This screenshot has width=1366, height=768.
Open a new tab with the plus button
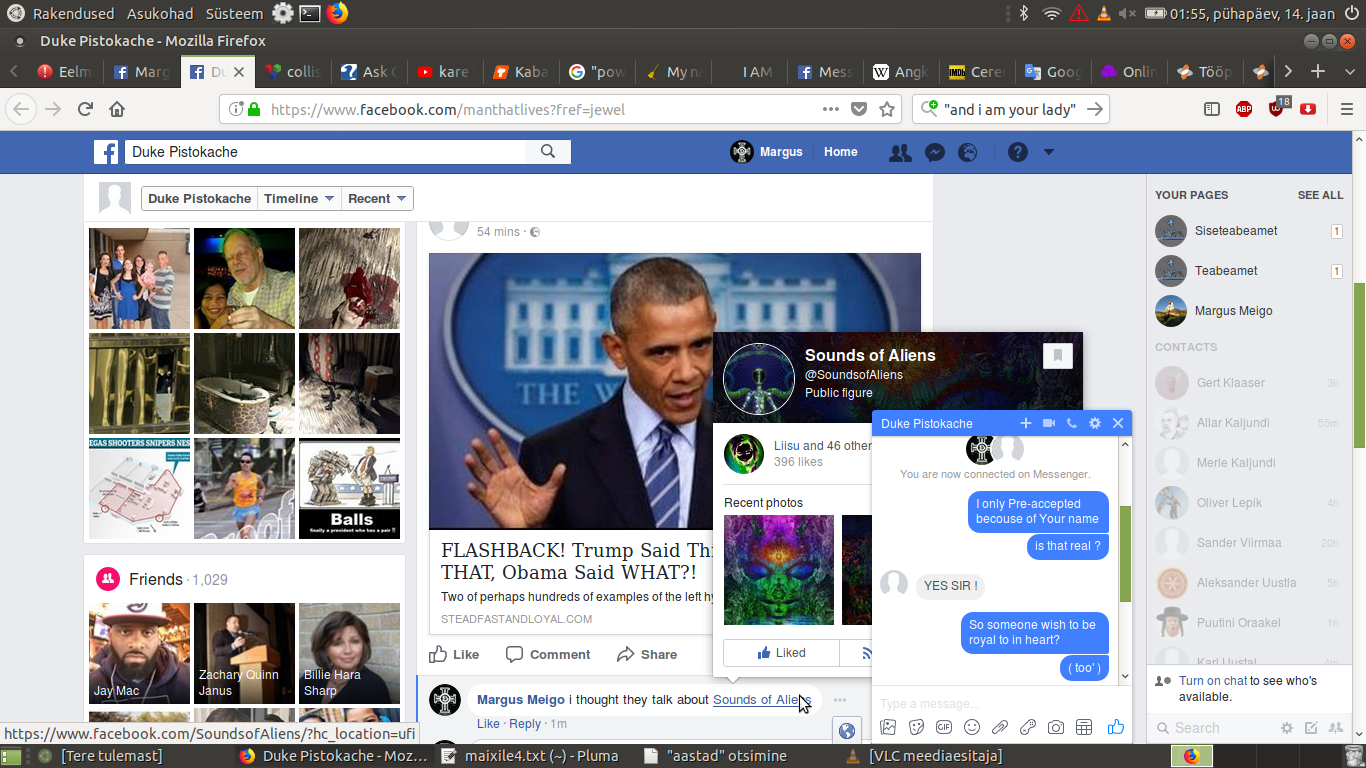[1318, 71]
